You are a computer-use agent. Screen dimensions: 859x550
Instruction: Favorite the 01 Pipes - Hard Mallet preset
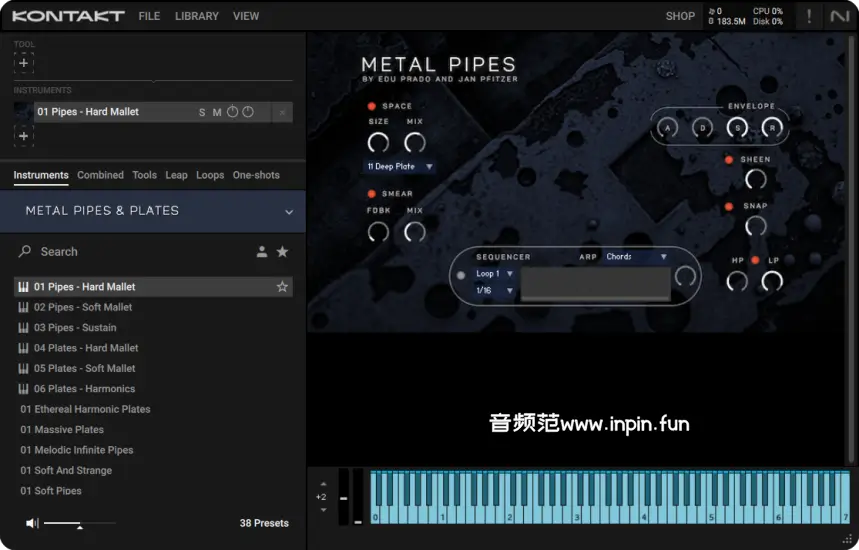282,287
